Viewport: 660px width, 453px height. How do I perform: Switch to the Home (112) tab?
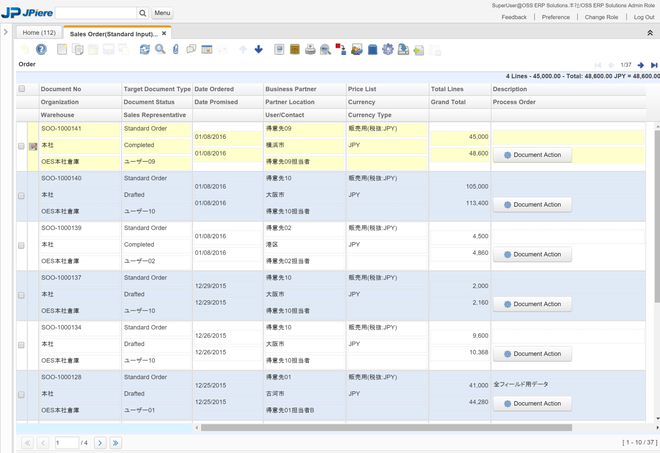(39, 33)
